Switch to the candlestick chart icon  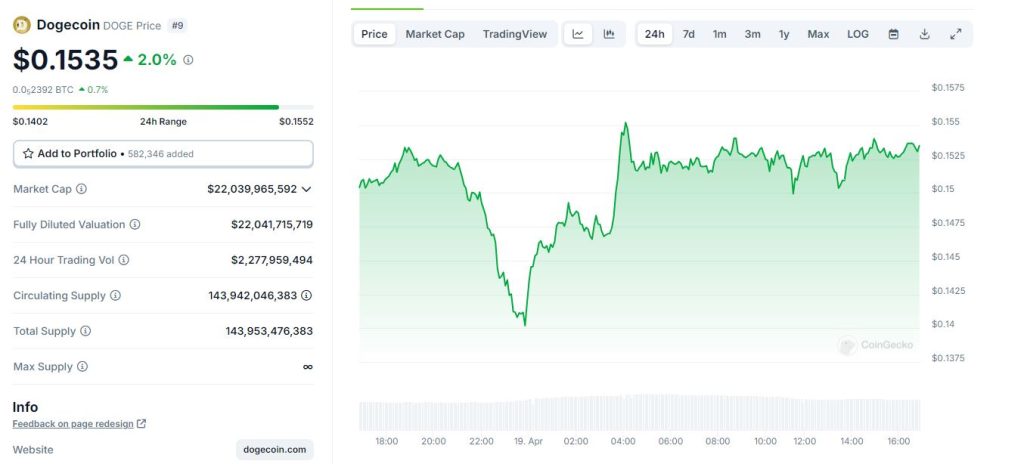[608, 34]
